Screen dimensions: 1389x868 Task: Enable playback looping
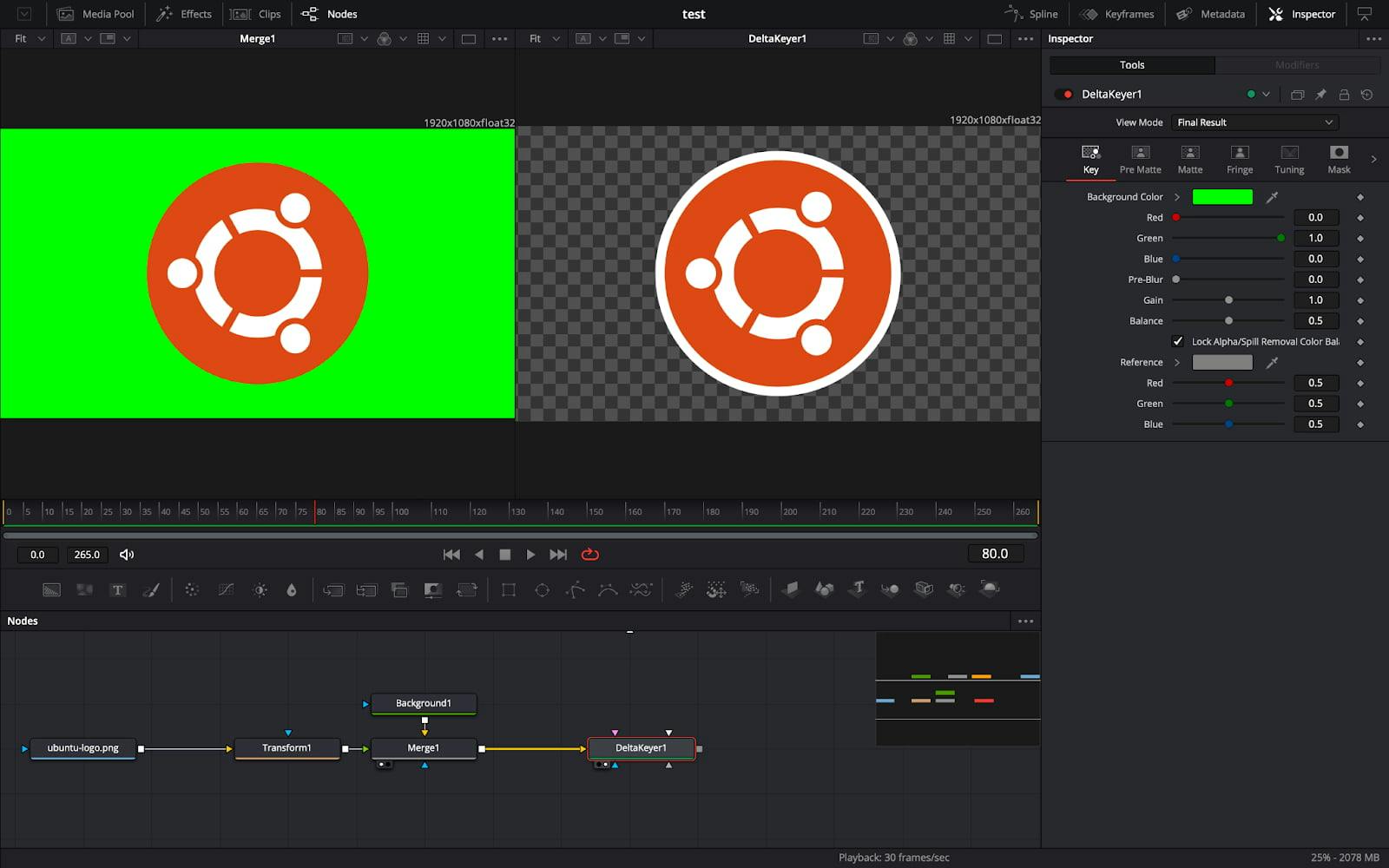click(590, 554)
